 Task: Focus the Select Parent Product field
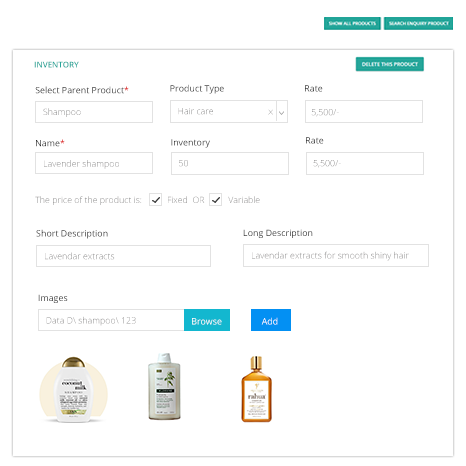[x=94, y=112]
